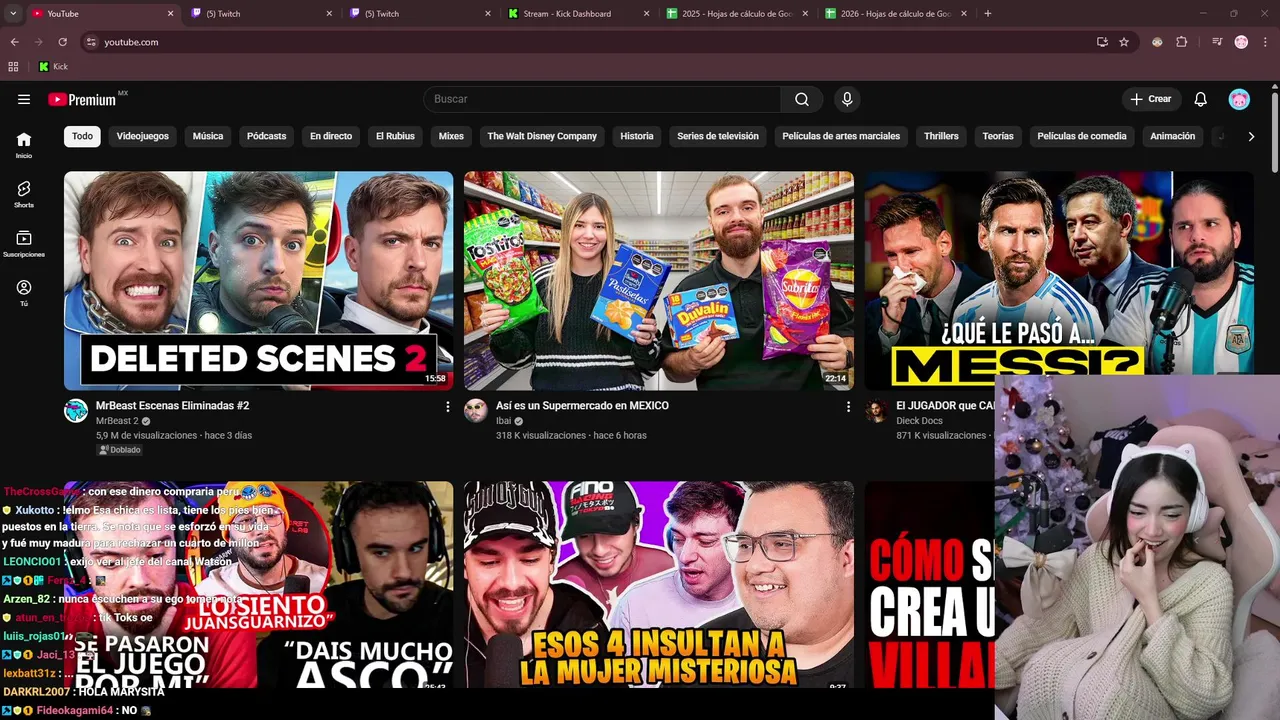Open Shorts from the sidebar
The width and height of the screenshot is (1280, 720).
[24, 195]
